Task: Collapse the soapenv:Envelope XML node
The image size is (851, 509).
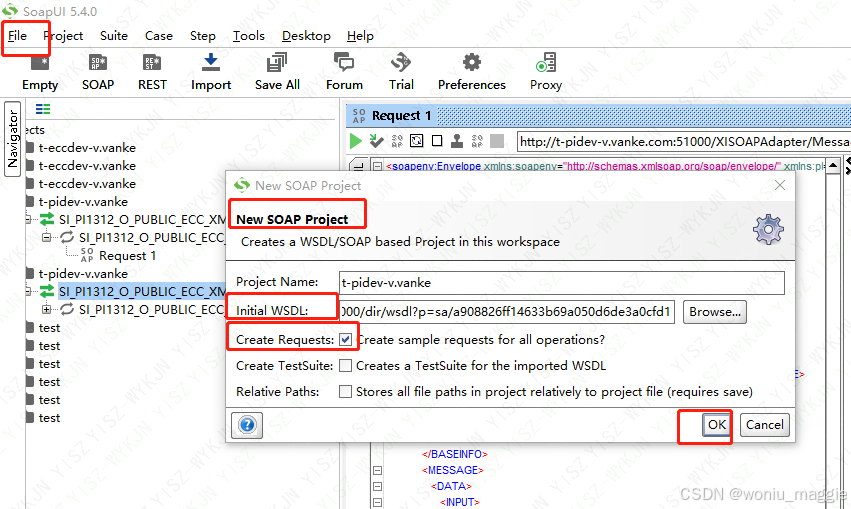Action: tap(378, 166)
